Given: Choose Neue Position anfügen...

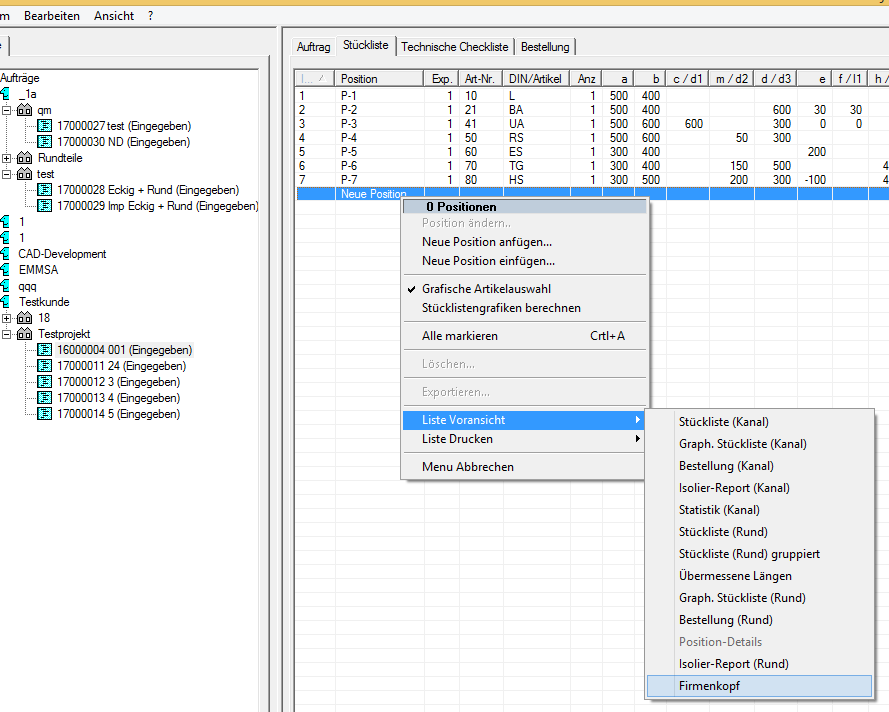Looking at the screenshot, I should point(524,242).
